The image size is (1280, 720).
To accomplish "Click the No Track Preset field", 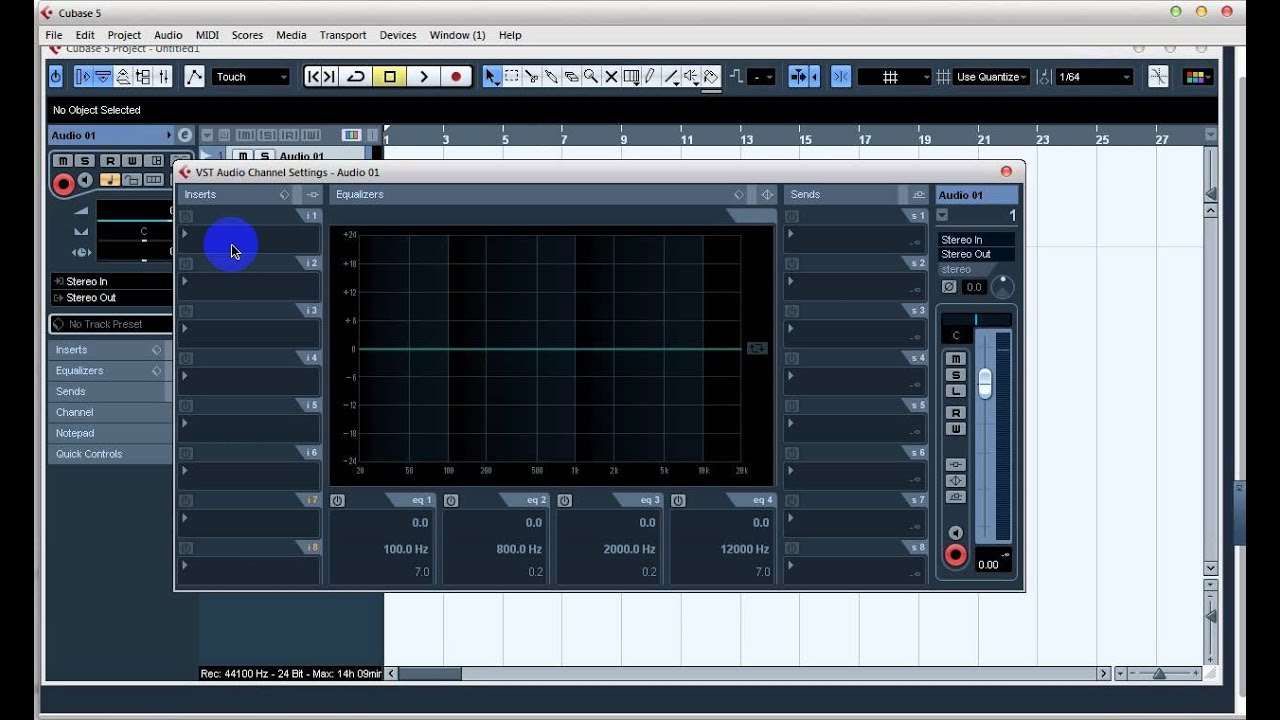I will (x=110, y=324).
